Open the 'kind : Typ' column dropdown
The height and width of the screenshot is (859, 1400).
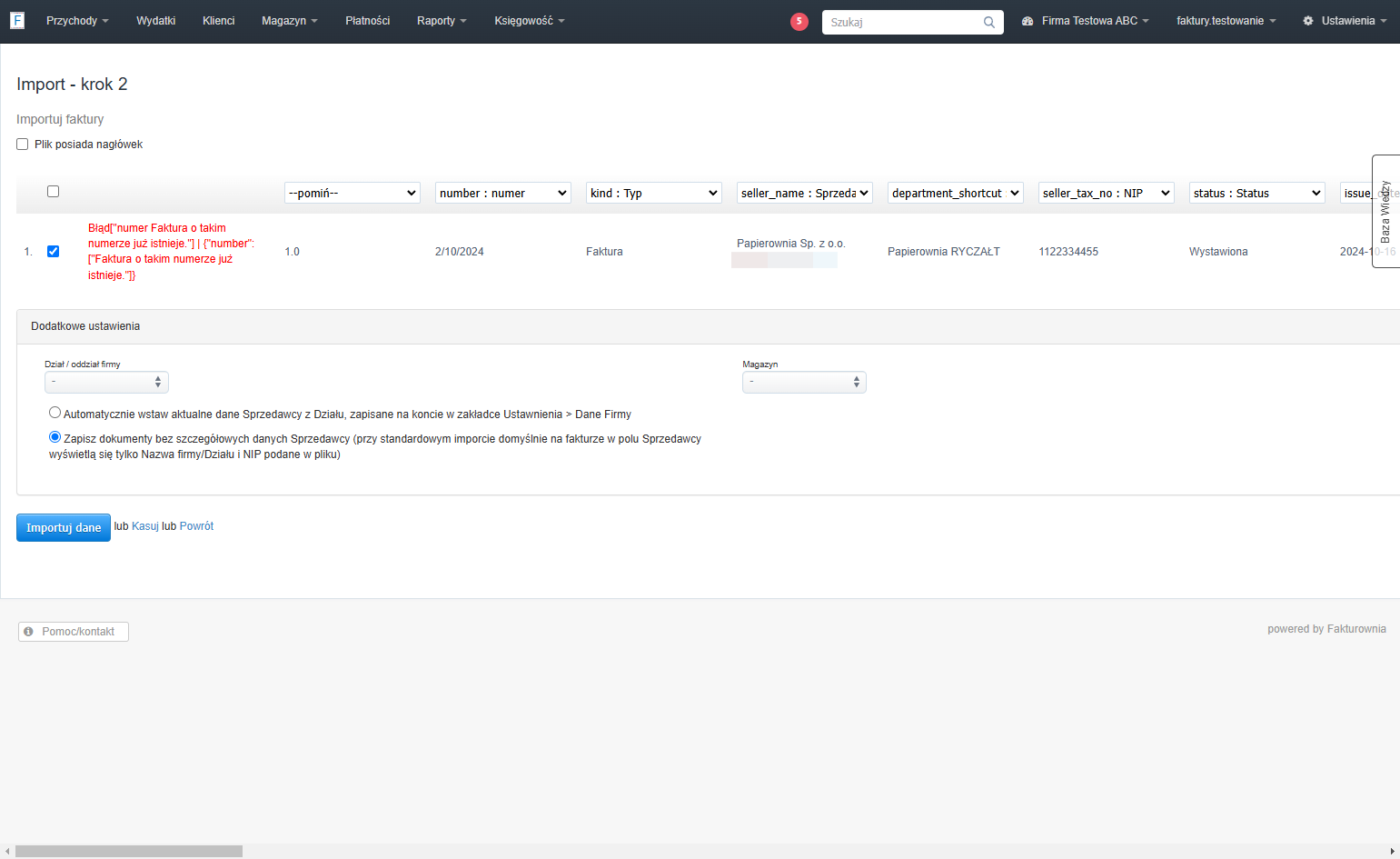tap(654, 193)
